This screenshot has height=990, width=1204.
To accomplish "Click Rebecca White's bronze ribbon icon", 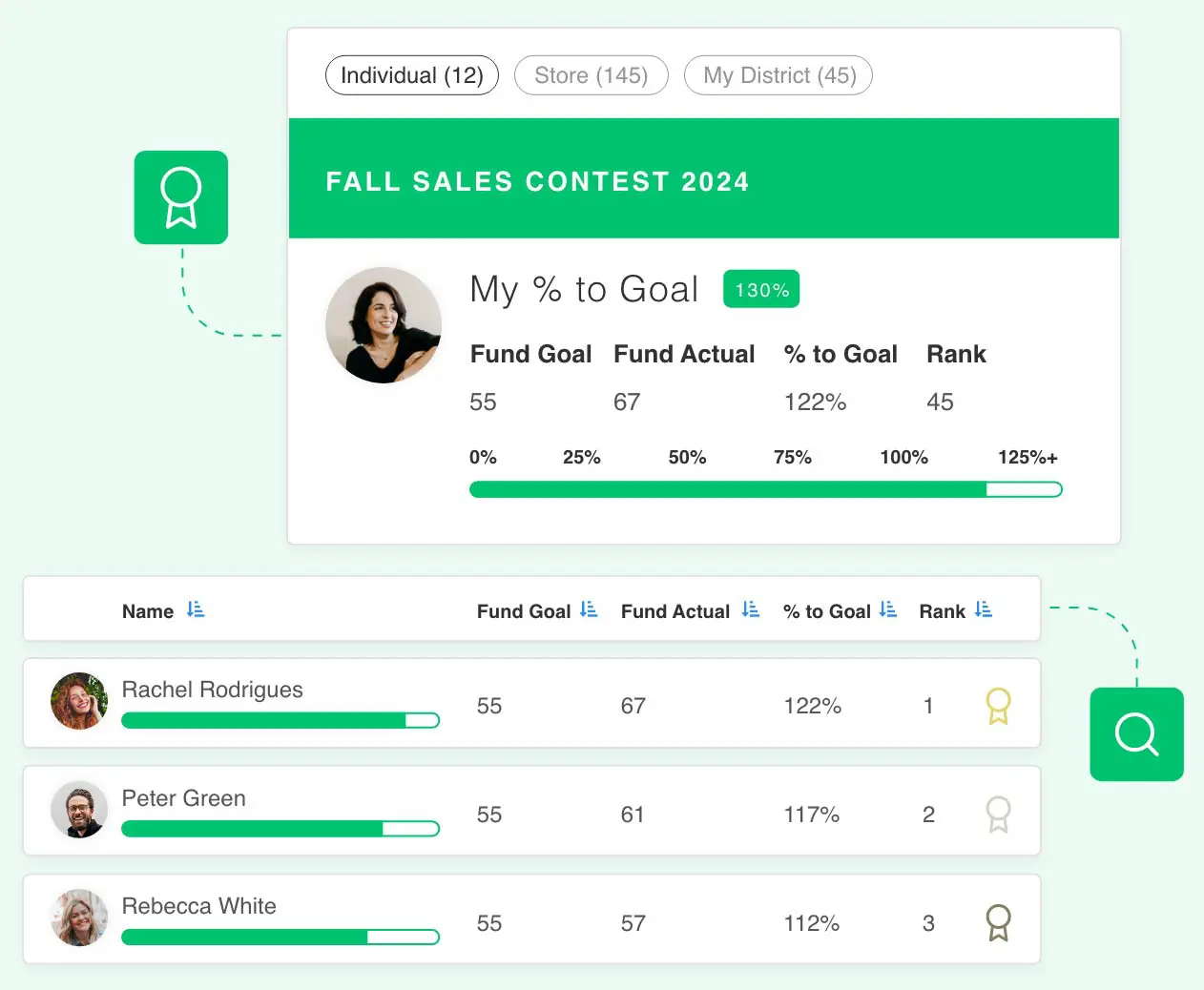I will click(x=998, y=922).
